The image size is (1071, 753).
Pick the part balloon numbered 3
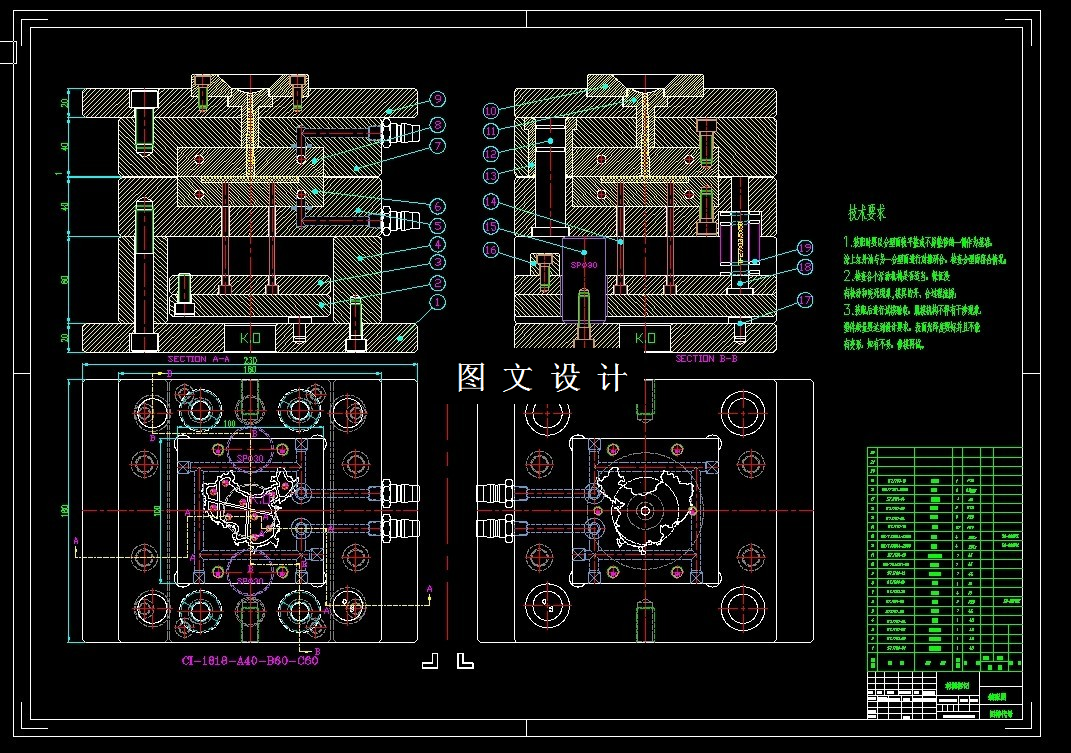coord(438,262)
